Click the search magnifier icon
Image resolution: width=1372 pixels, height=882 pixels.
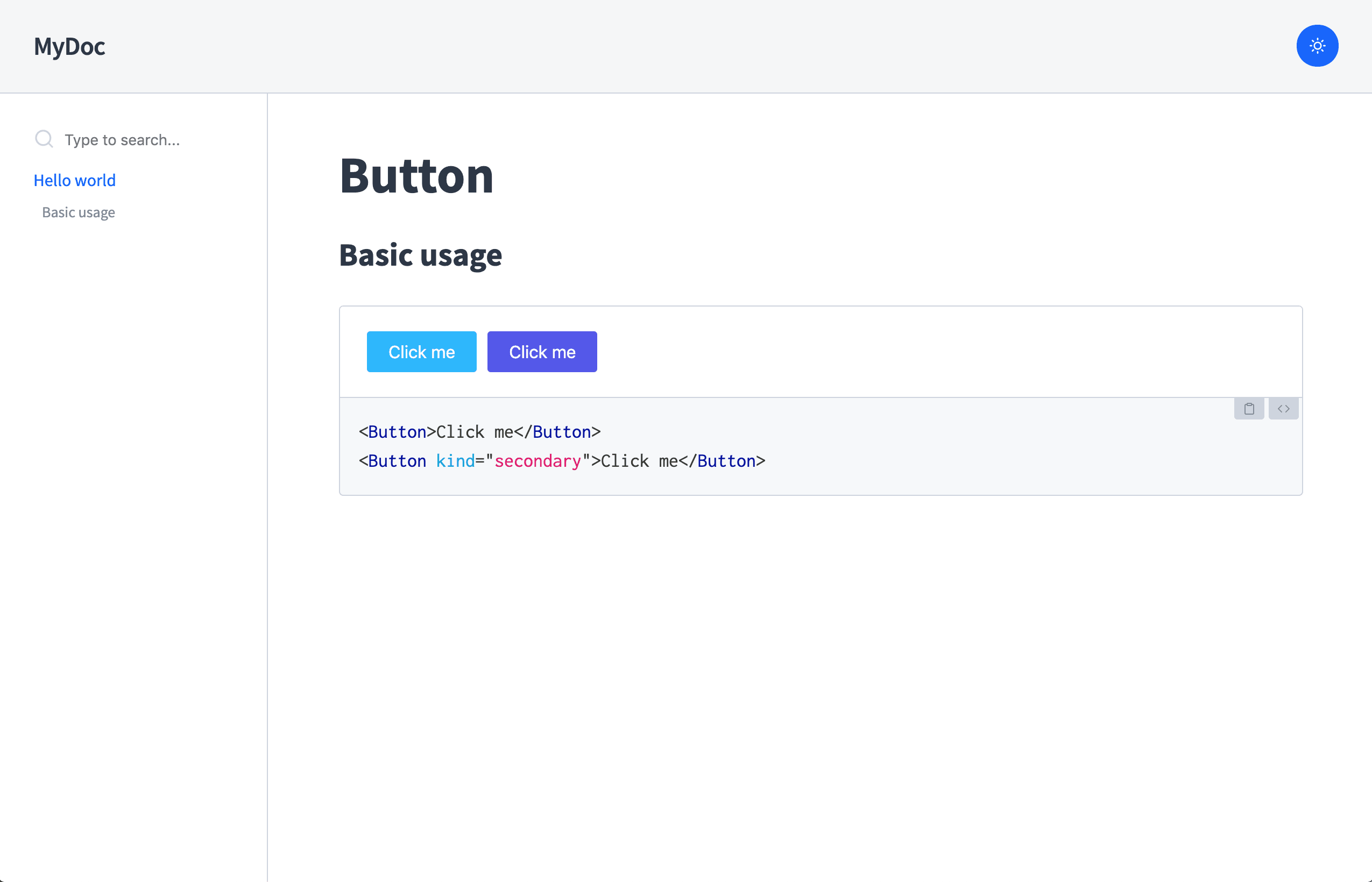tap(44, 139)
